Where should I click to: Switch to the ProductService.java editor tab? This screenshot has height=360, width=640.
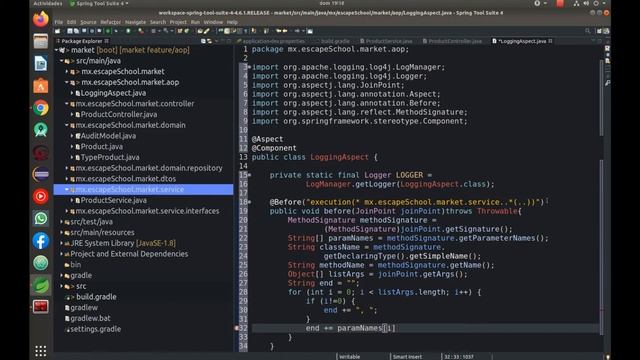[387, 41]
